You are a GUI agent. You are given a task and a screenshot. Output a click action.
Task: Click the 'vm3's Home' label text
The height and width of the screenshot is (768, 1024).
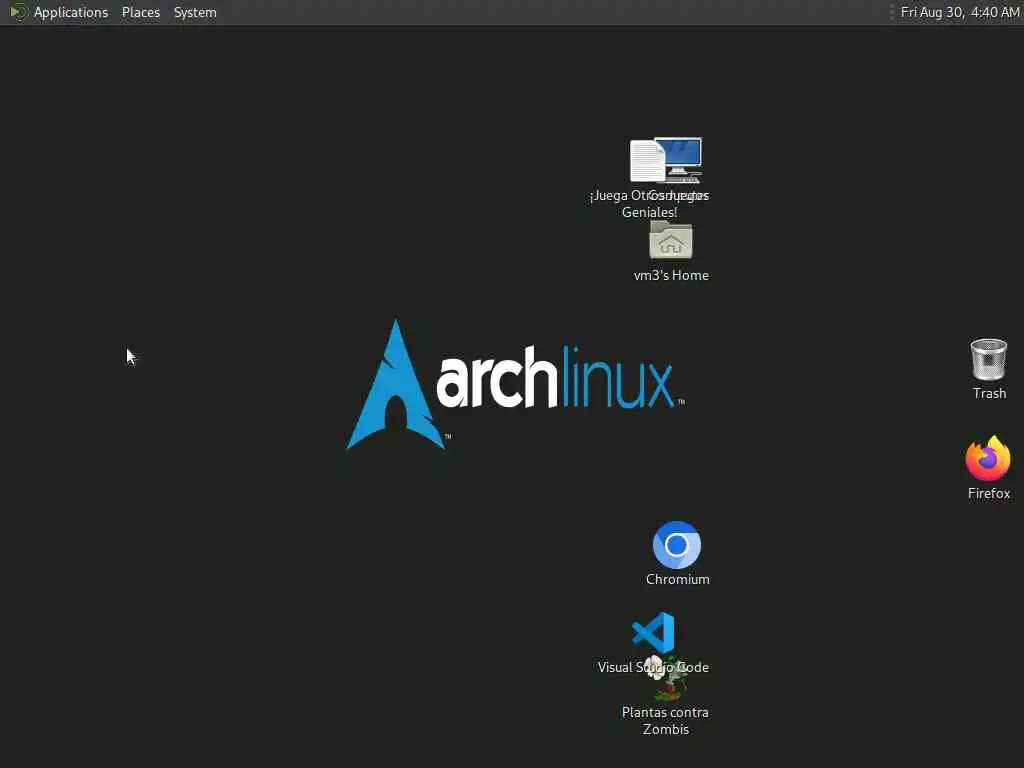(671, 276)
